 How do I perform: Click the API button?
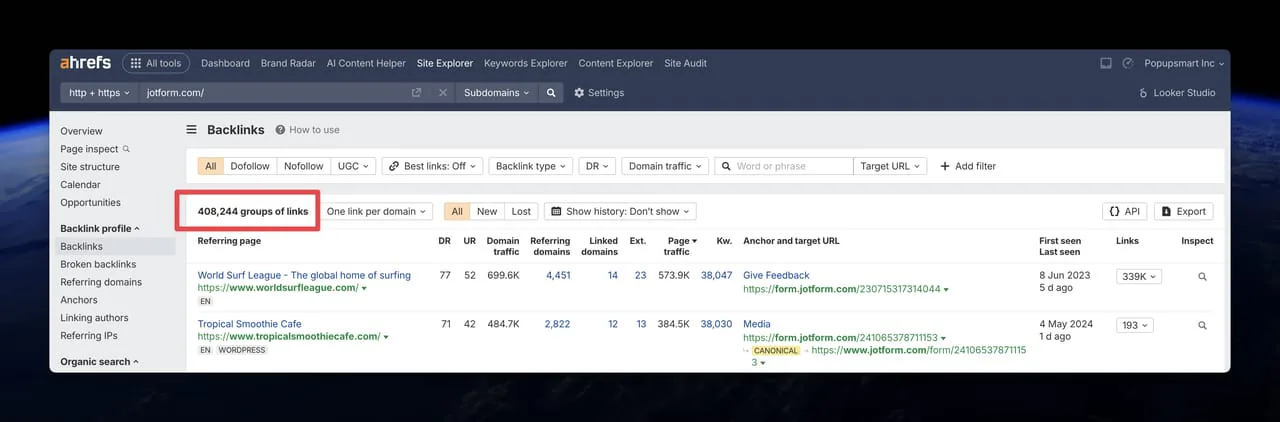coord(1124,211)
